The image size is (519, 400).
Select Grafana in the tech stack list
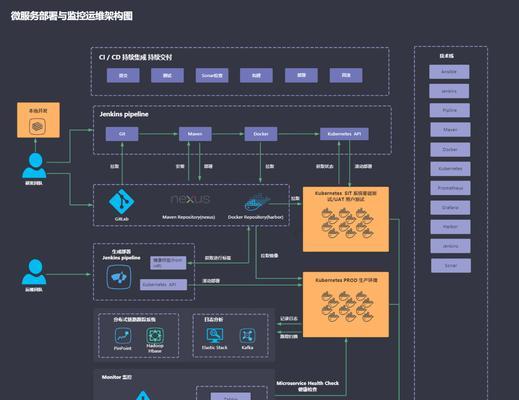(450, 208)
